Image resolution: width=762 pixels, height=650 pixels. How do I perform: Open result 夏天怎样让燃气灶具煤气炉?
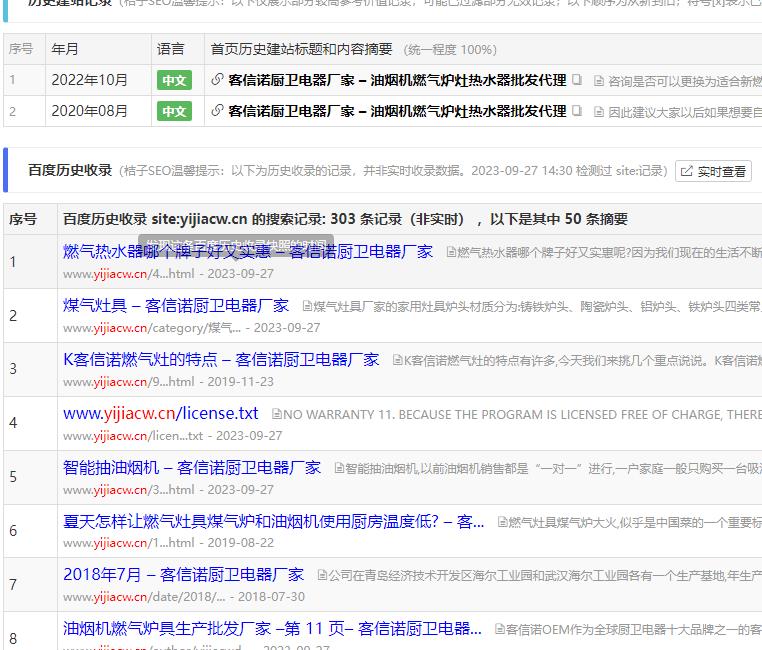274,521
